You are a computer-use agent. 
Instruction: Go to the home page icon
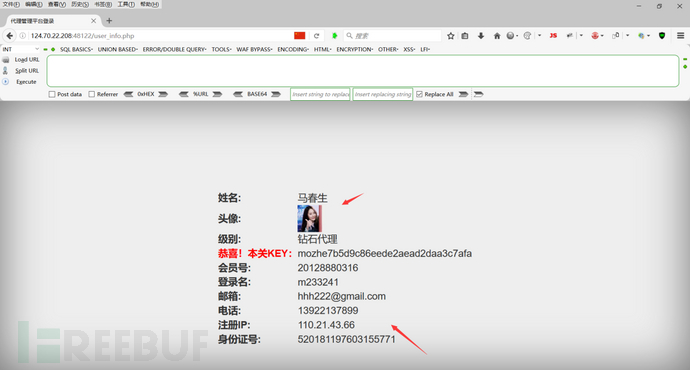coord(497,36)
